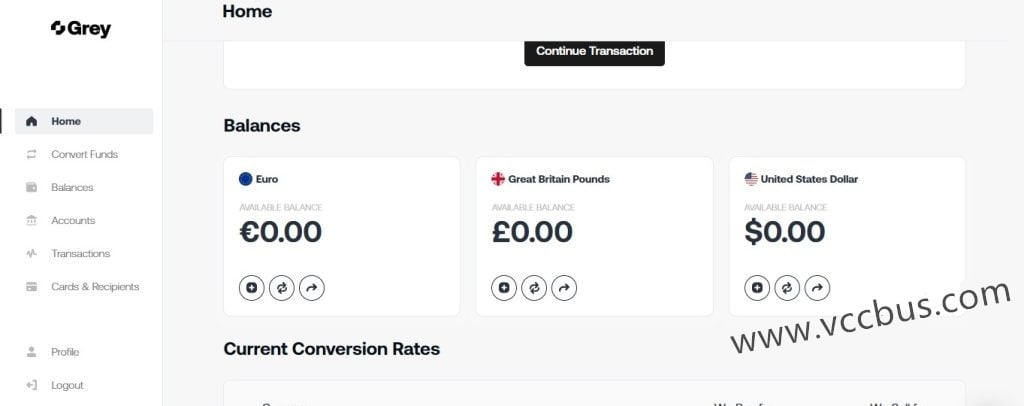Convert funds from United States Dollar balance
1024x406 pixels.
point(787,287)
